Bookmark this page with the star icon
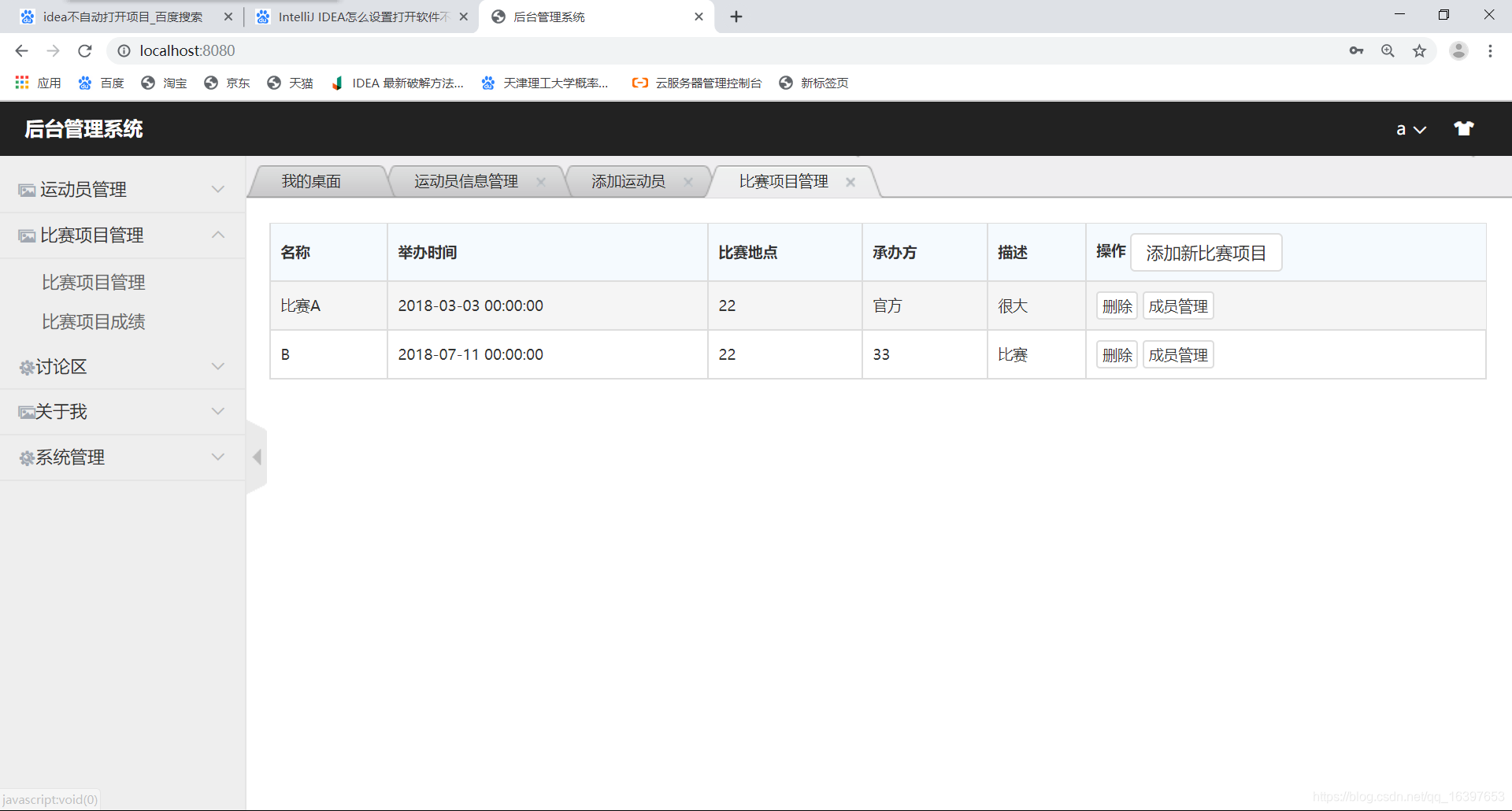The width and height of the screenshot is (1512, 811). 1419,50
